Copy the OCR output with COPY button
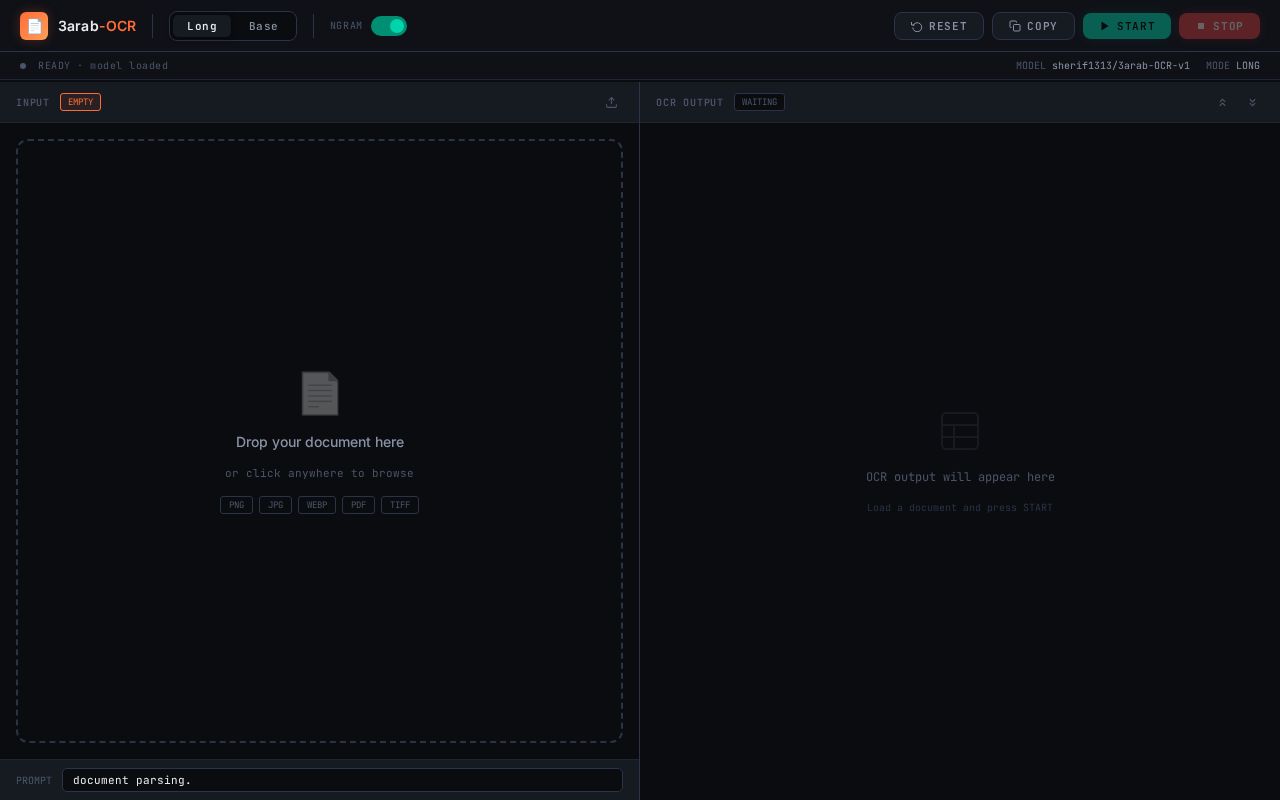The width and height of the screenshot is (1280, 800). click(x=1033, y=26)
